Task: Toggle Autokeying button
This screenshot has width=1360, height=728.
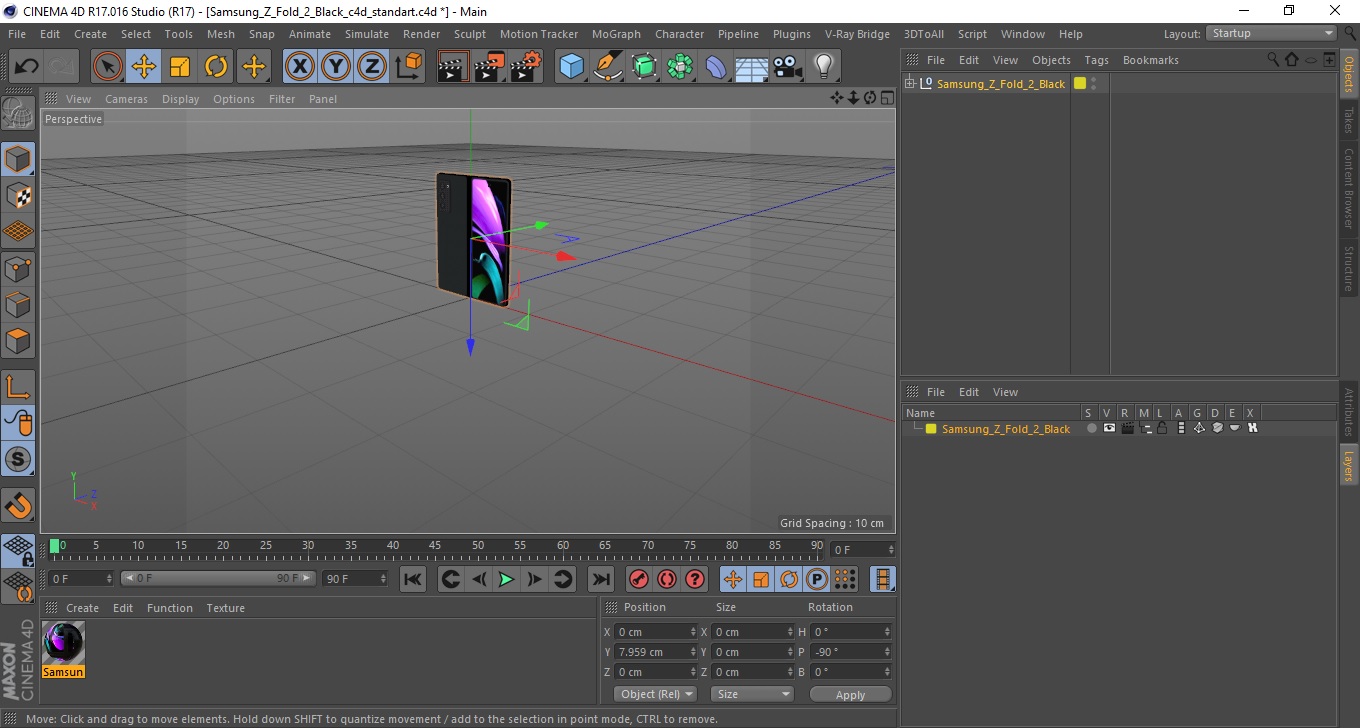Action: coord(667,579)
